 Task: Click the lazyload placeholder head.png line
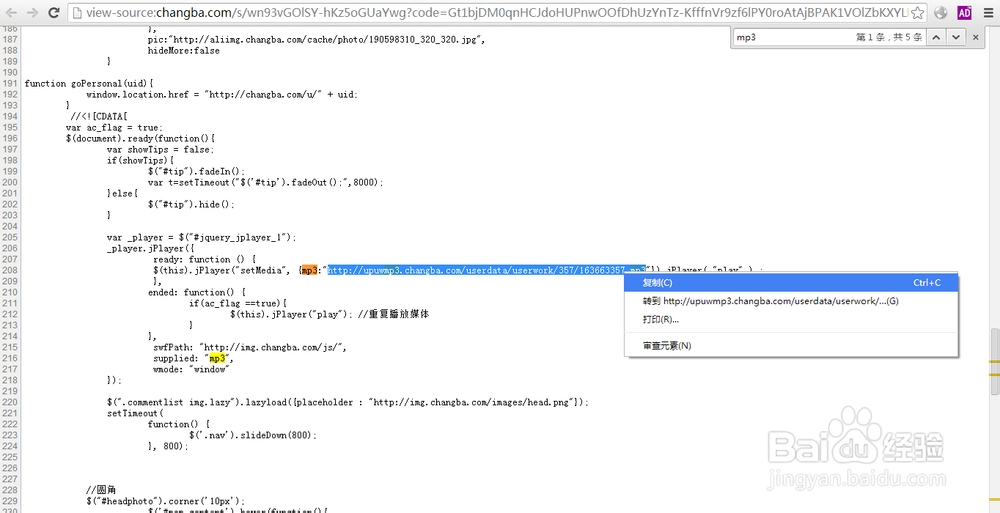tap(348, 403)
